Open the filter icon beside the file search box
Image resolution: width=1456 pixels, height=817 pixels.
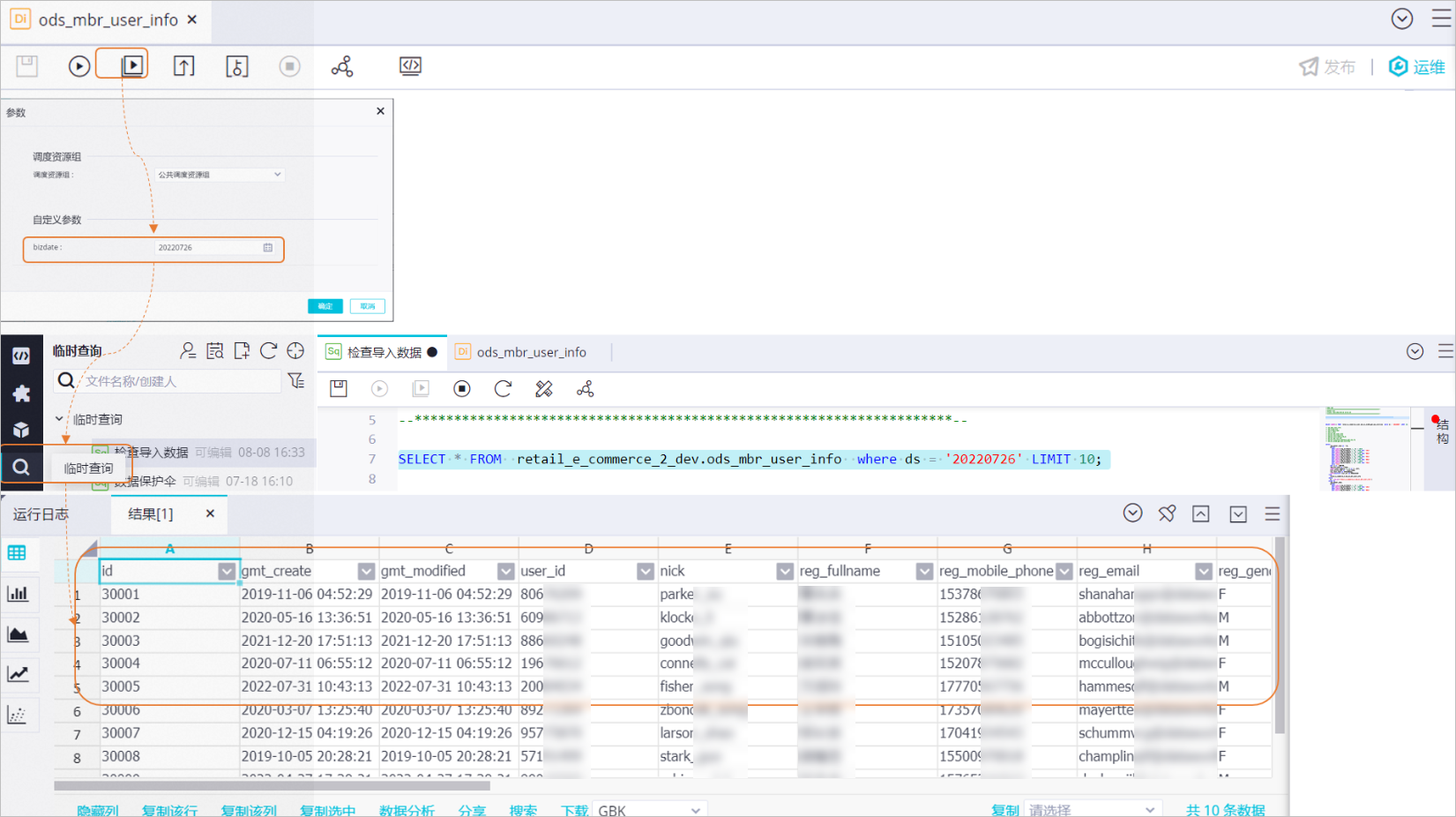296,381
